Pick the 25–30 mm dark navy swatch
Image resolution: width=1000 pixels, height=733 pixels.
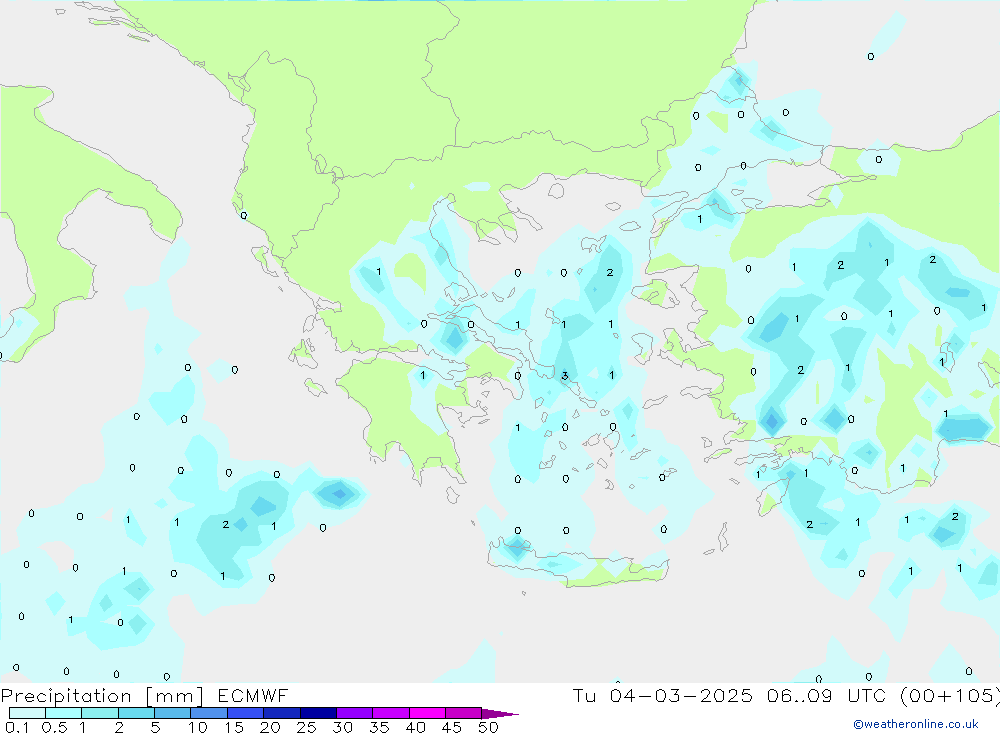click(318, 713)
